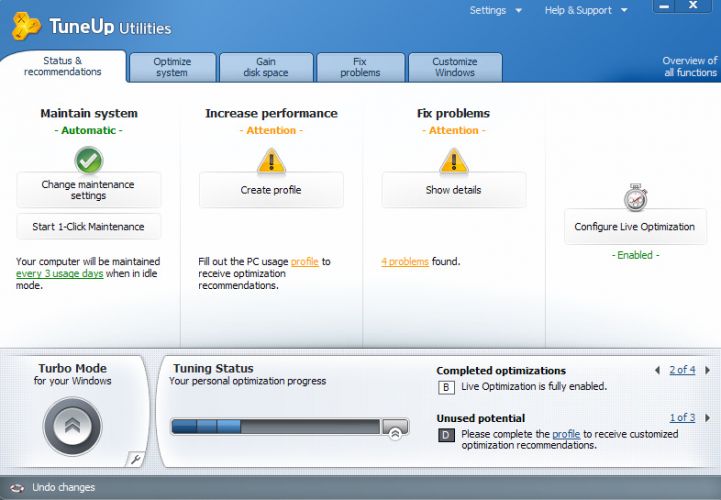The height and width of the screenshot is (500, 721).
Task: Show next unused potential item
Action: pyautogui.click(x=707, y=418)
